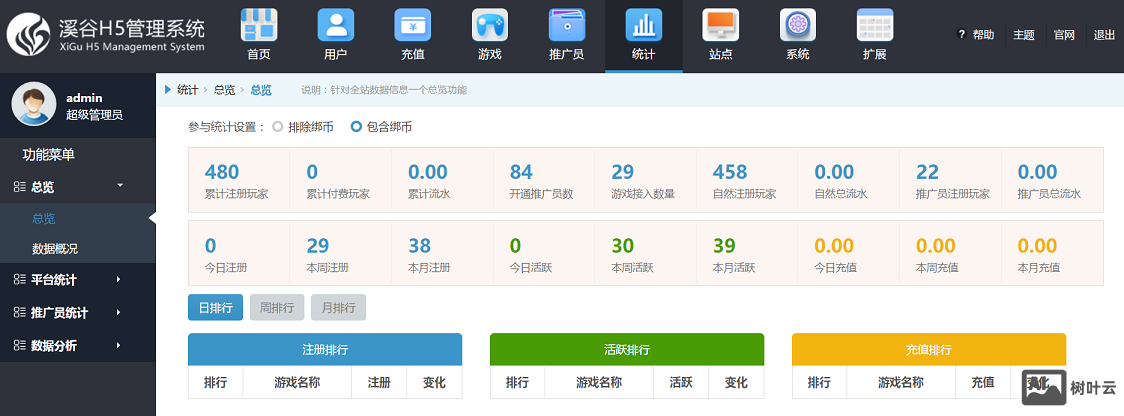Click the 功能菜单 sidebar heading
This screenshot has height=416, width=1124.
coord(49,154)
